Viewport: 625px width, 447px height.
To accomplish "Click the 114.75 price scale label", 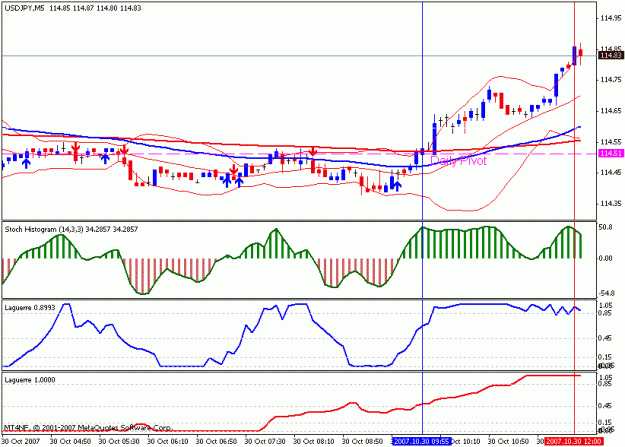I will (x=611, y=80).
